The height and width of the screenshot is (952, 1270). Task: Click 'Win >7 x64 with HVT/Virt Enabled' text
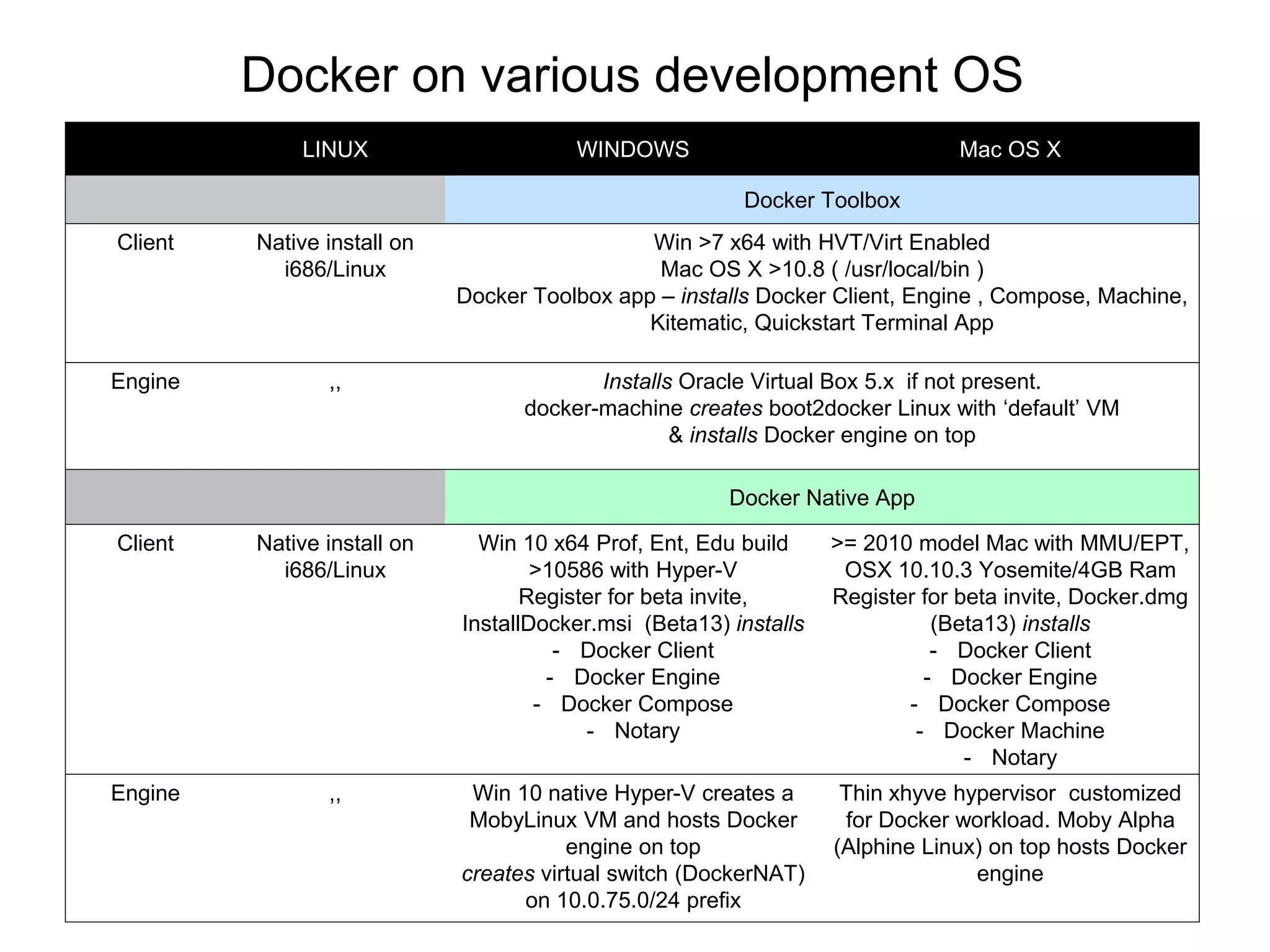point(821,242)
